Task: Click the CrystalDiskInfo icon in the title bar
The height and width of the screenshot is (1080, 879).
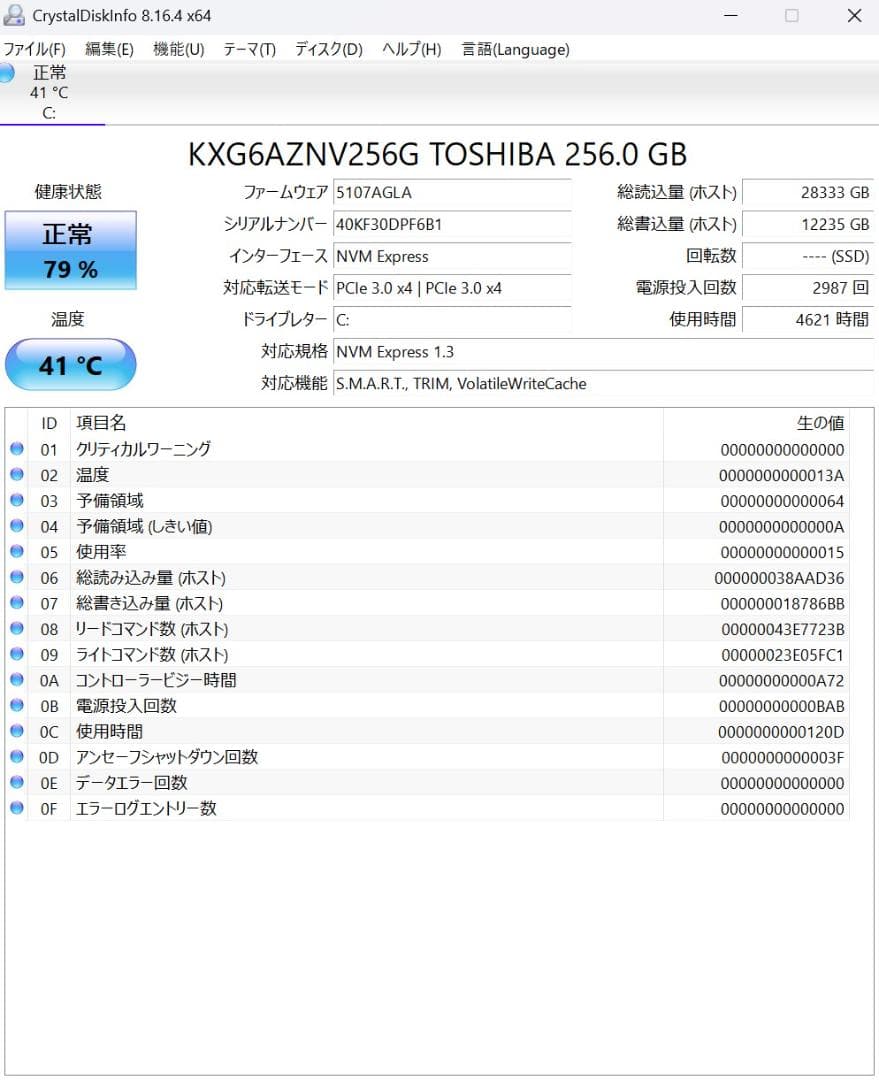Action: 14,15
